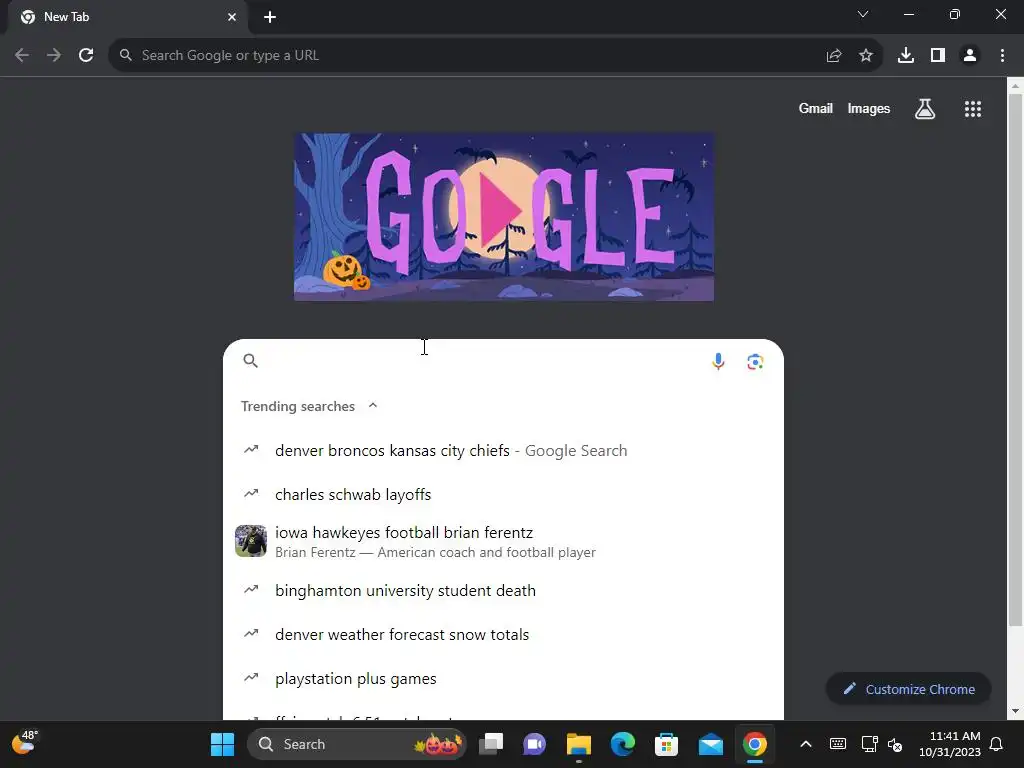Image resolution: width=1024 pixels, height=768 pixels.
Task: Open notifications bell icon
Action: (x=996, y=744)
